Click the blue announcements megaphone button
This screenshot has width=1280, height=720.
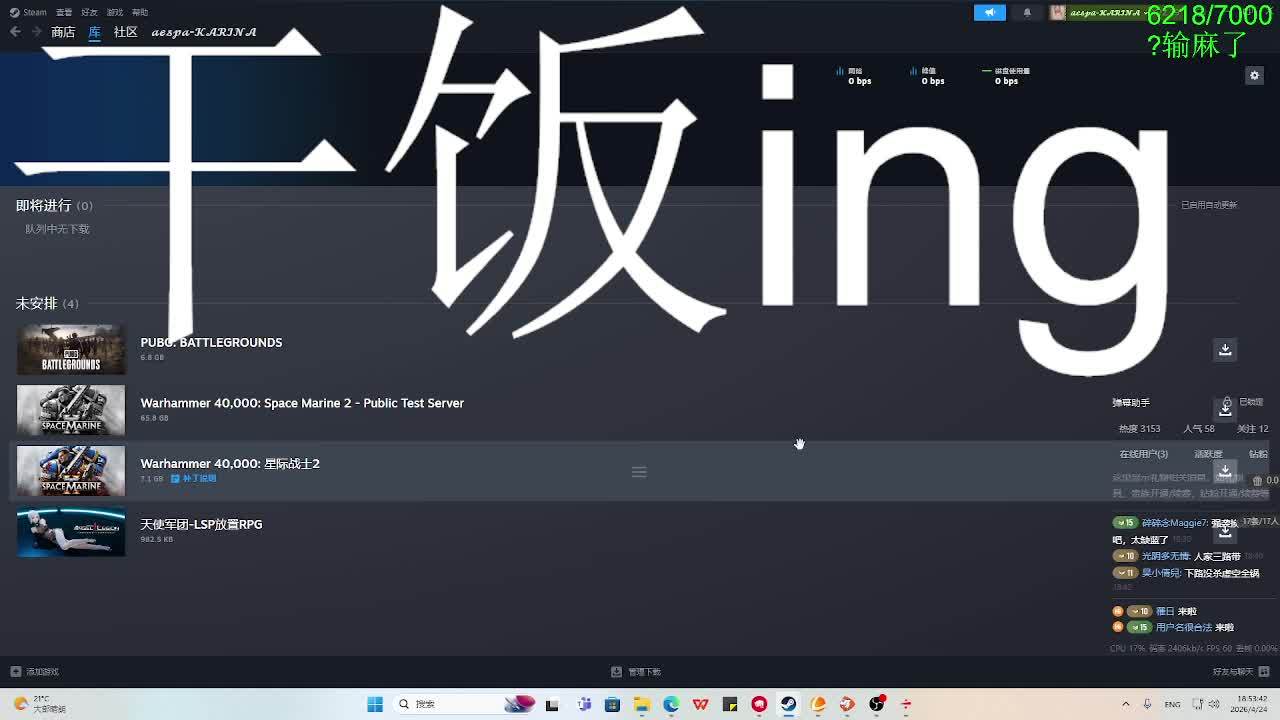pyautogui.click(x=989, y=12)
